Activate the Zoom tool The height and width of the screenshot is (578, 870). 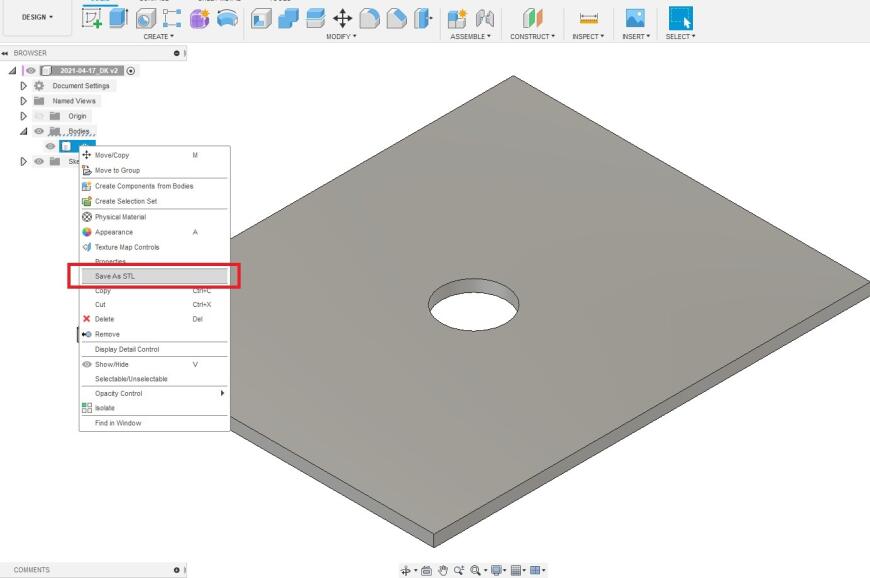459,570
